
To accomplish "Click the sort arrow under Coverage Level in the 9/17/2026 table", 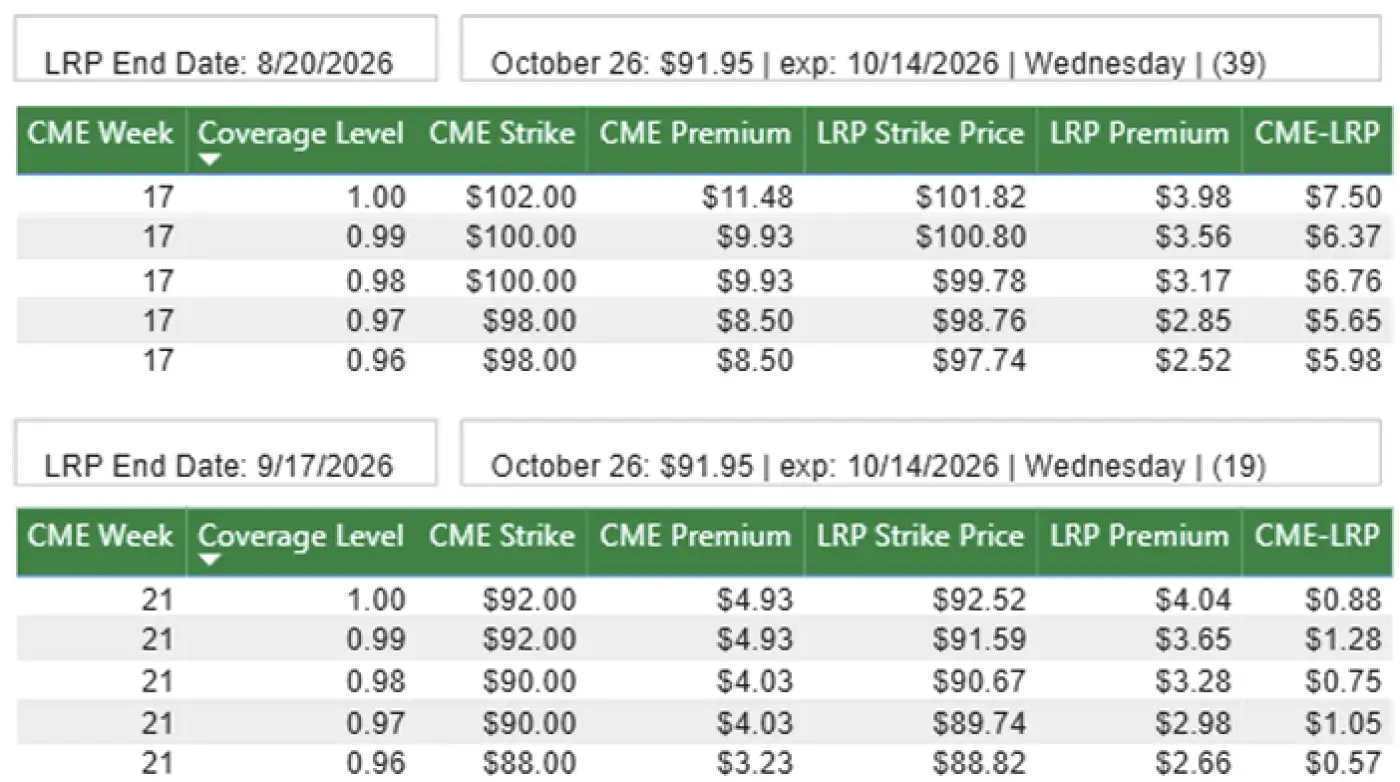I will pos(208,563).
